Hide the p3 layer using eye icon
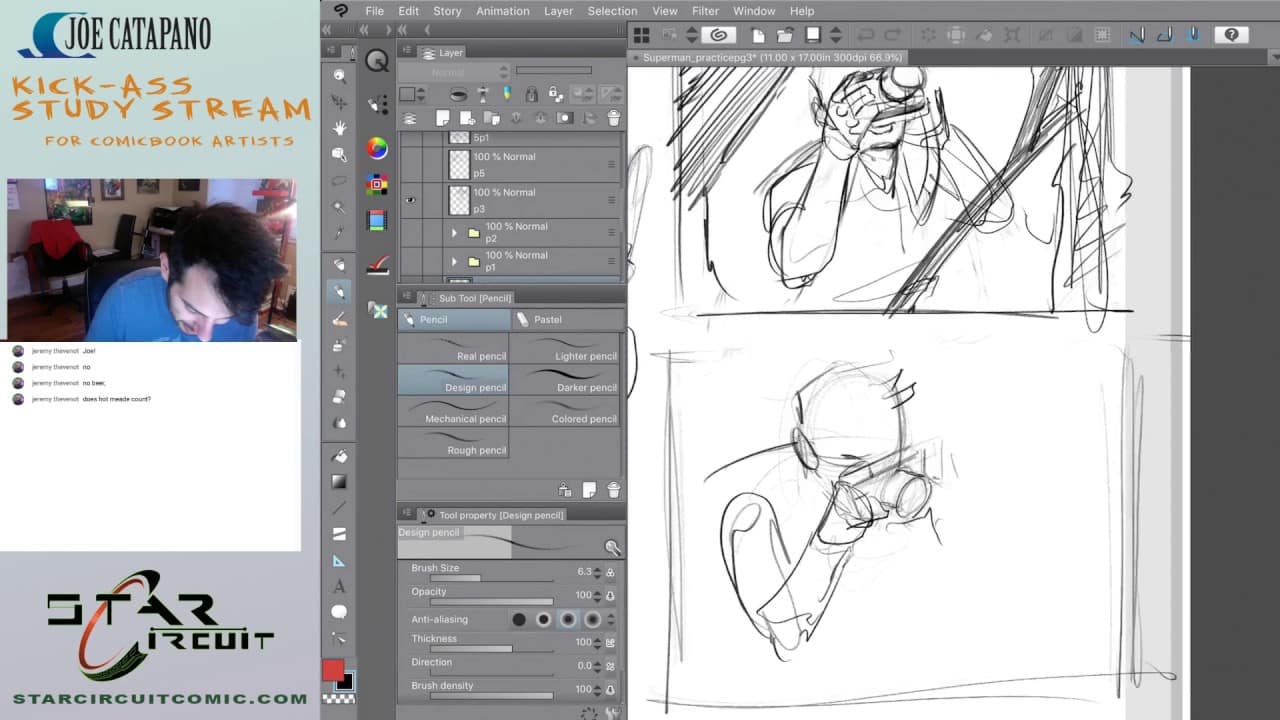1280x720 pixels. coord(409,200)
